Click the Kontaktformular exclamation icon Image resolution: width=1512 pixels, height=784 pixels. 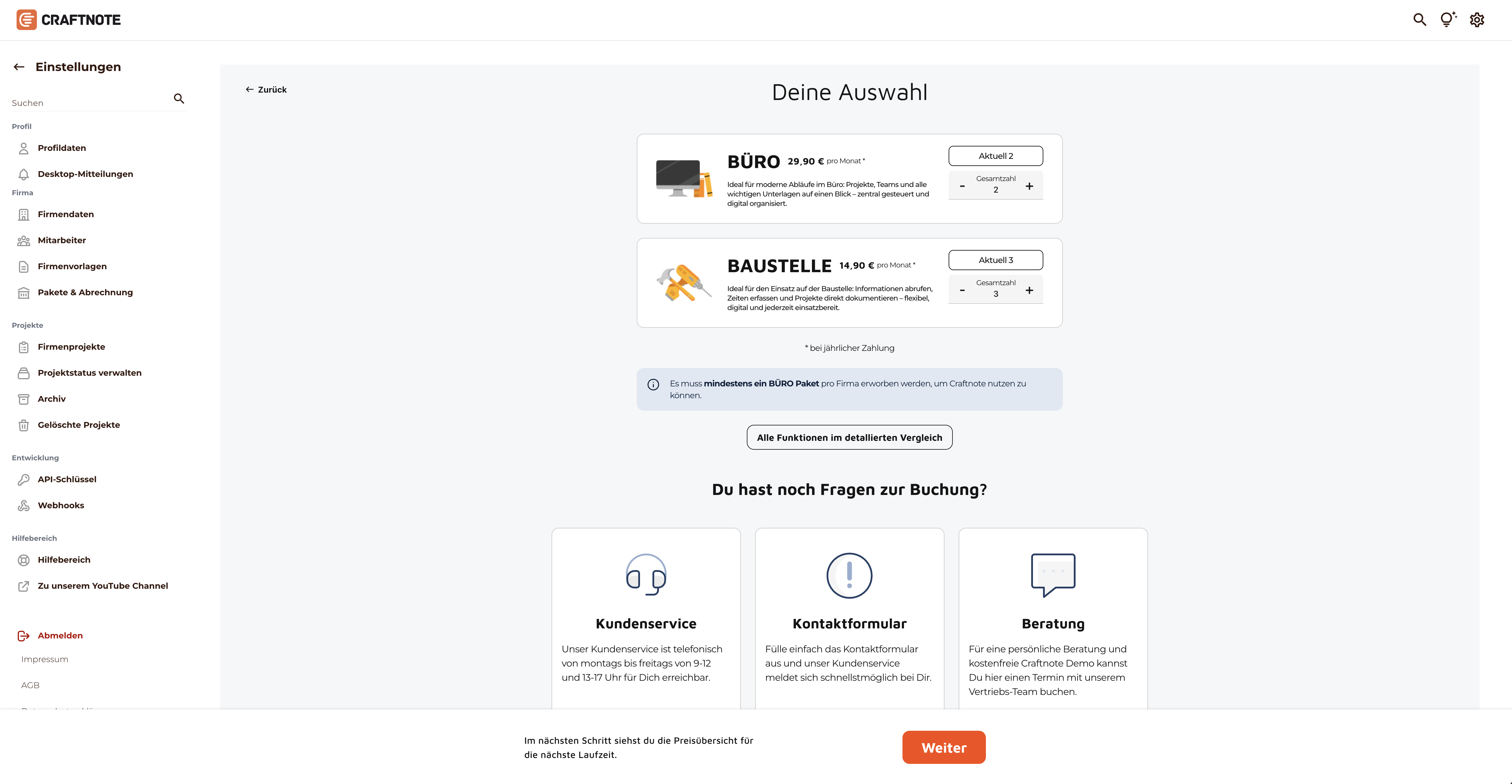pos(849,575)
